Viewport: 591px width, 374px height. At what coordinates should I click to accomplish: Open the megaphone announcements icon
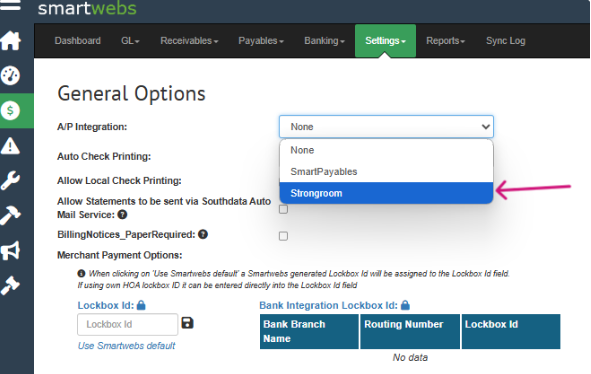click(x=11, y=250)
